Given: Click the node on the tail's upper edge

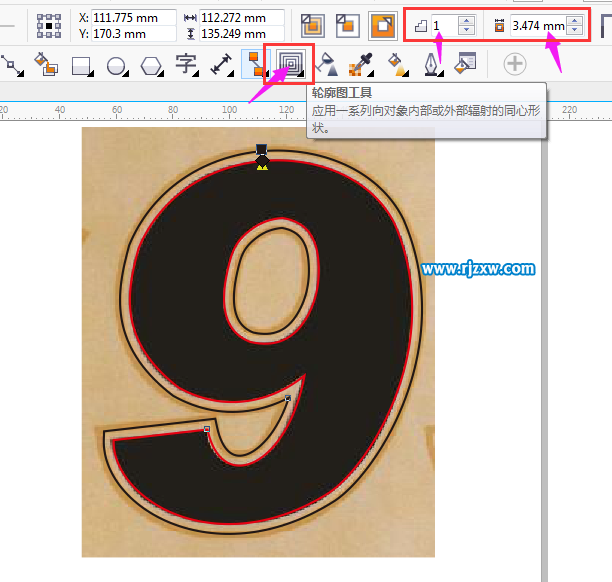Looking at the screenshot, I should pos(288,398).
